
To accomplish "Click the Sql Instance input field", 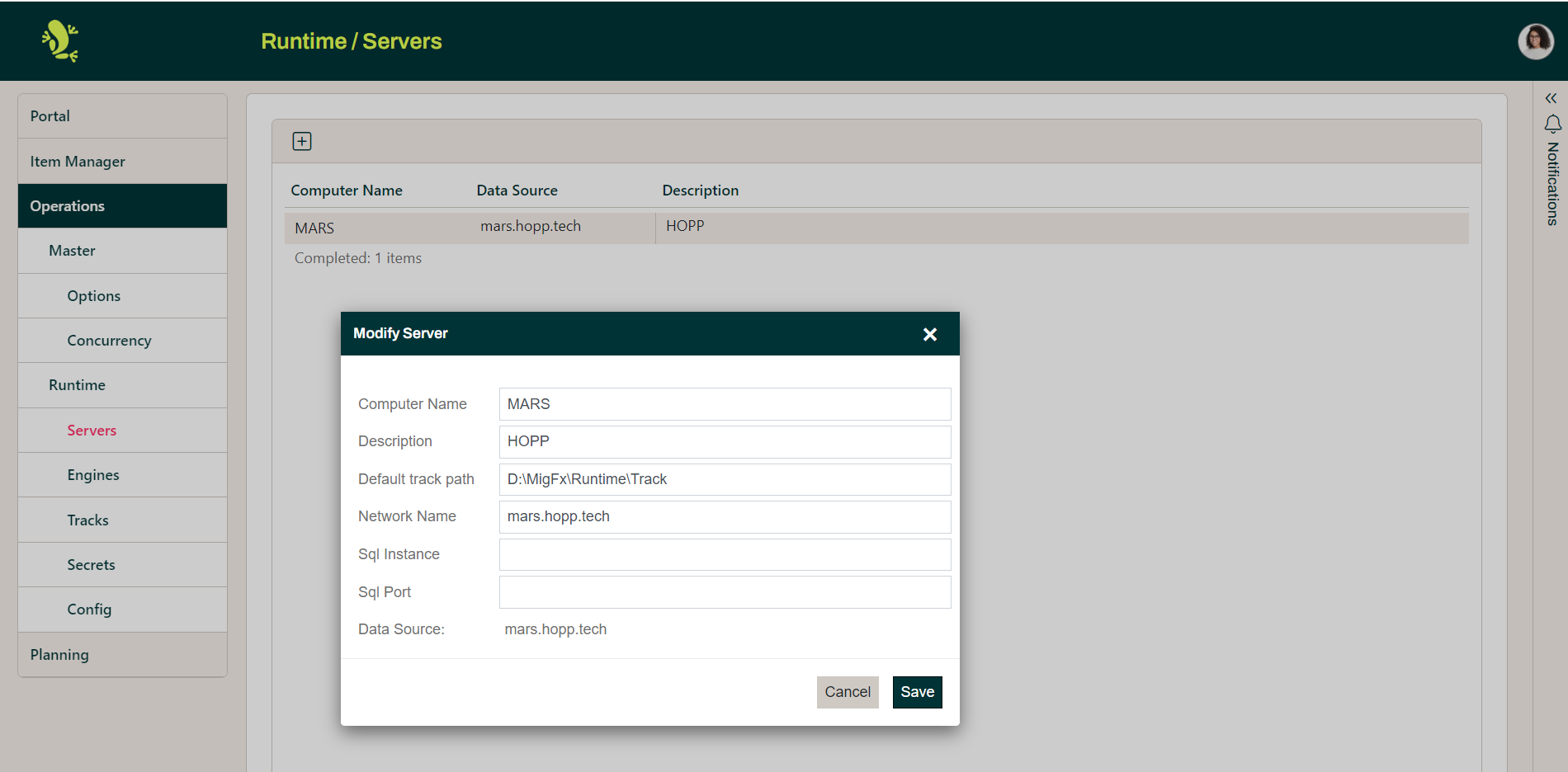I will pos(724,554).
